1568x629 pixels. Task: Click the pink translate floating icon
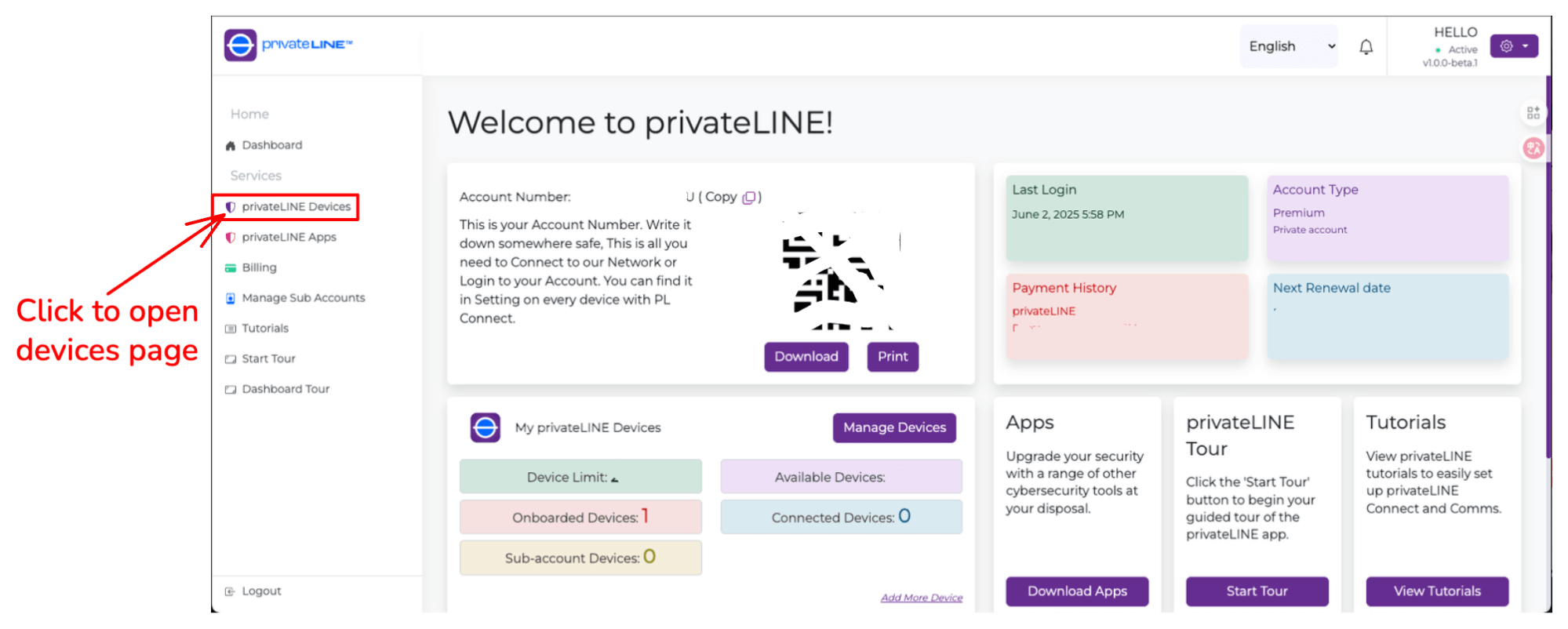pyautogui.click(x=1533, y=147)
